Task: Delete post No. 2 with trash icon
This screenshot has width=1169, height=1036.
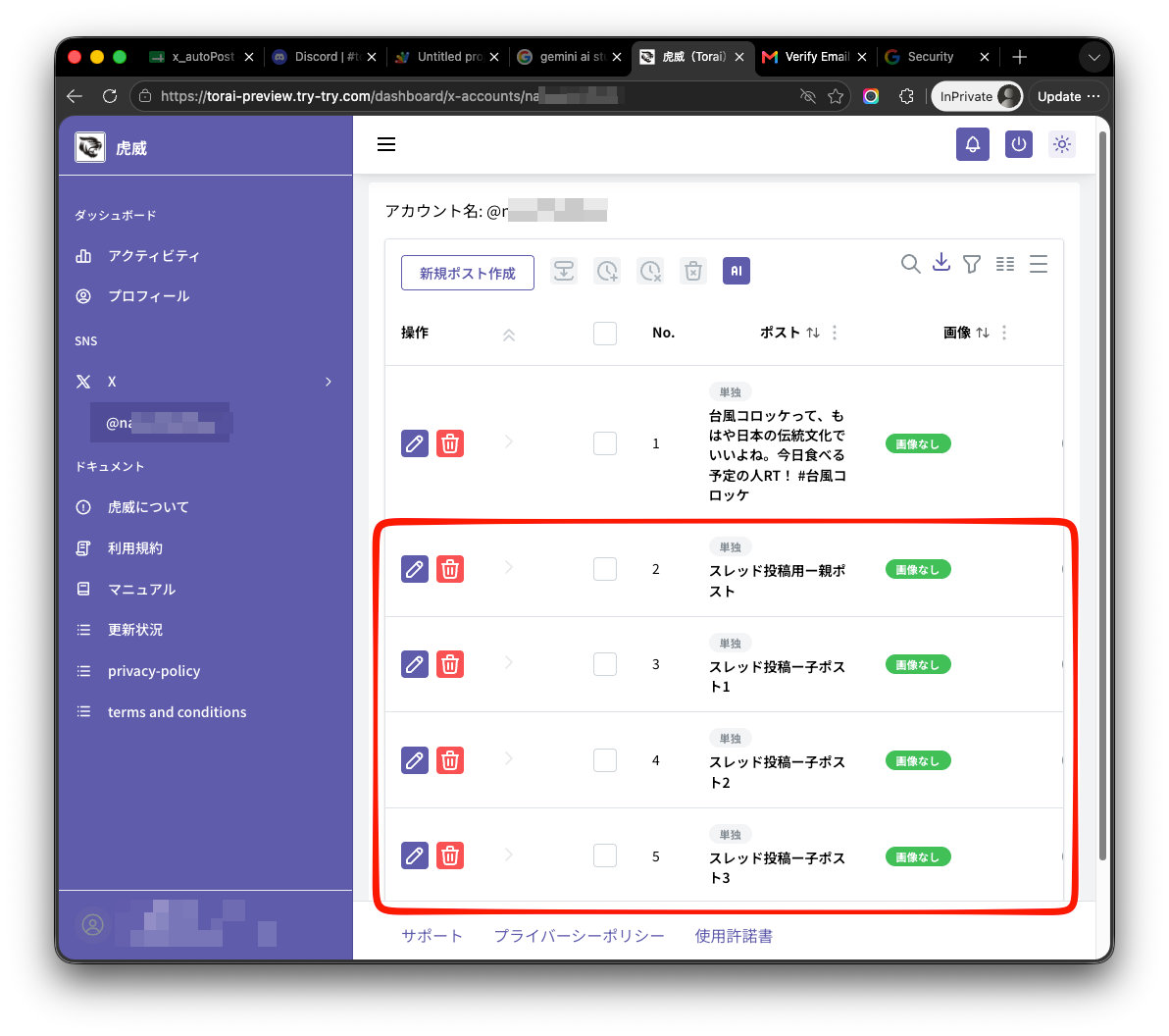Action: point(449,569)
